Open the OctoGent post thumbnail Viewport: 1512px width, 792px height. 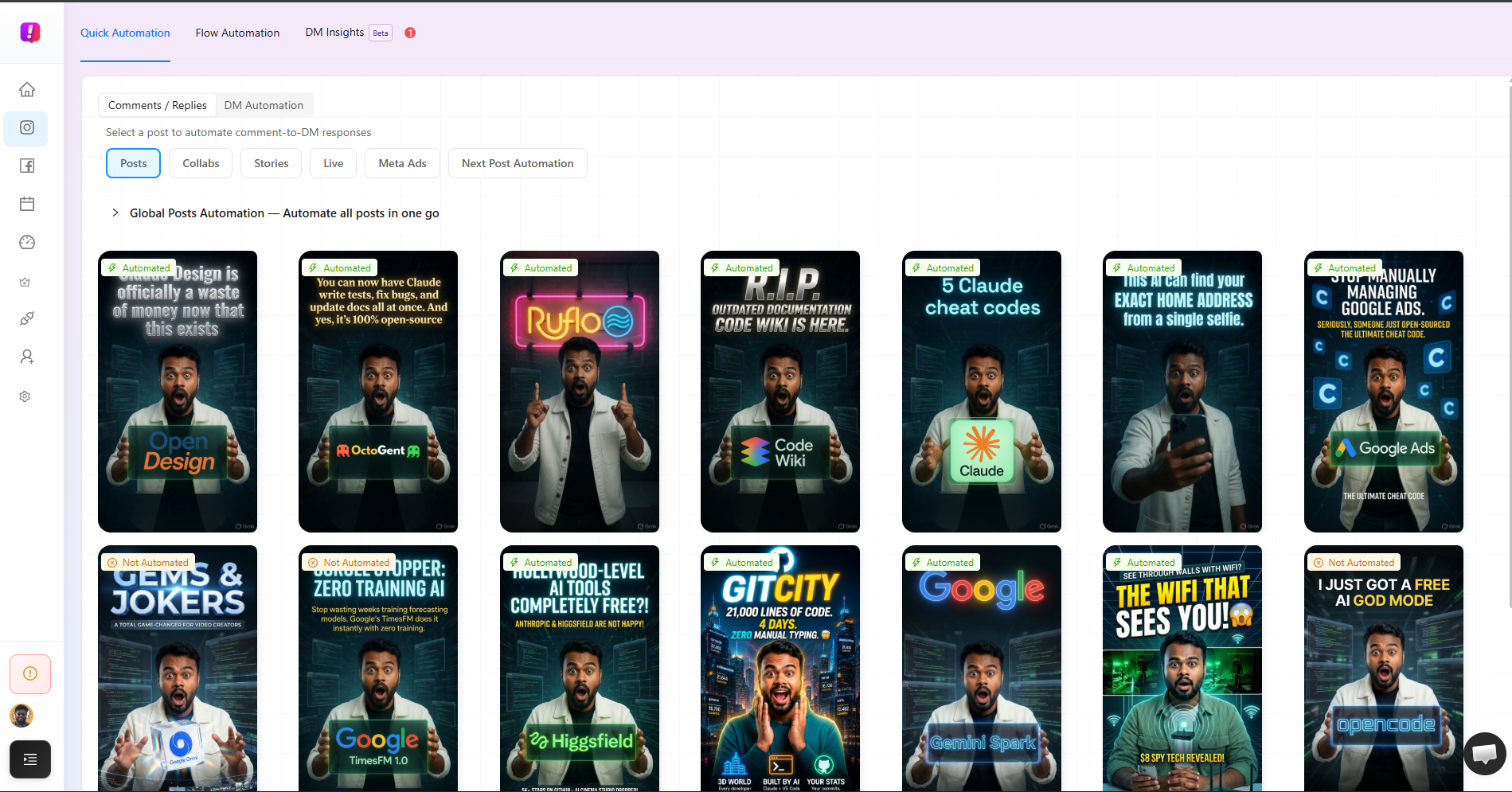(378, 392)
